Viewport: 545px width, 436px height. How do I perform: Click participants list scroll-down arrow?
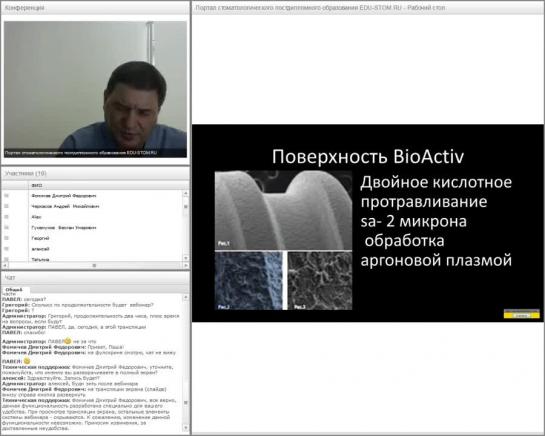click(186, 258)
